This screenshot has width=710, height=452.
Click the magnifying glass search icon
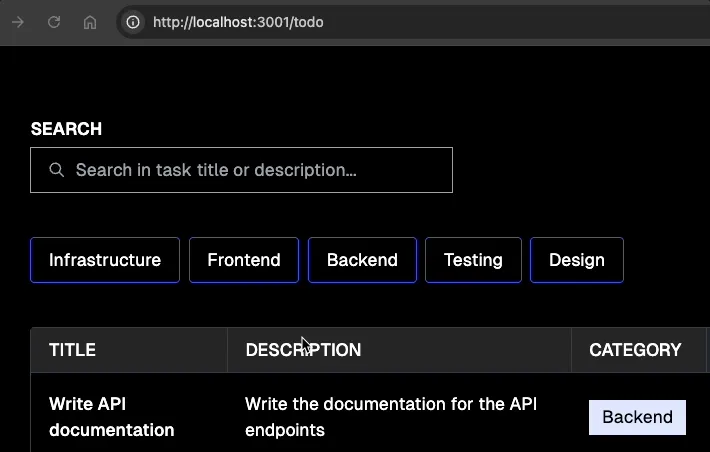pyautogui.click(x=57, y=170)
